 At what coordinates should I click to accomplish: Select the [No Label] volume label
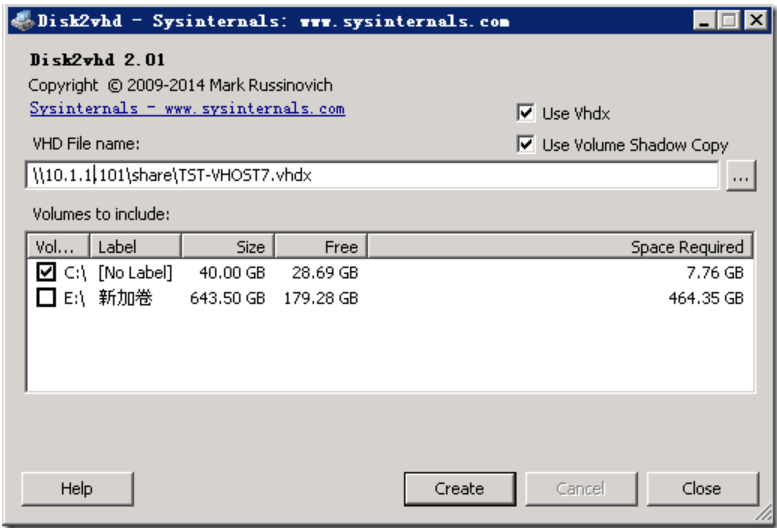135,272
